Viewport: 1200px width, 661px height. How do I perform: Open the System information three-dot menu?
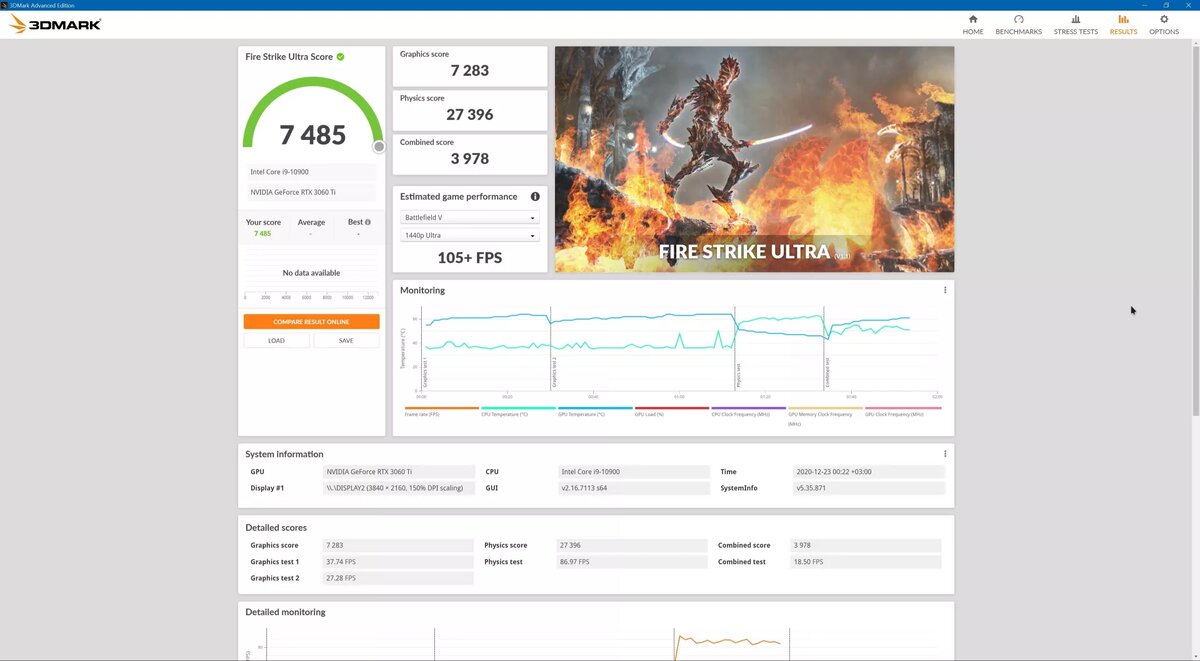pyautogui.click(x=945, y=454)
